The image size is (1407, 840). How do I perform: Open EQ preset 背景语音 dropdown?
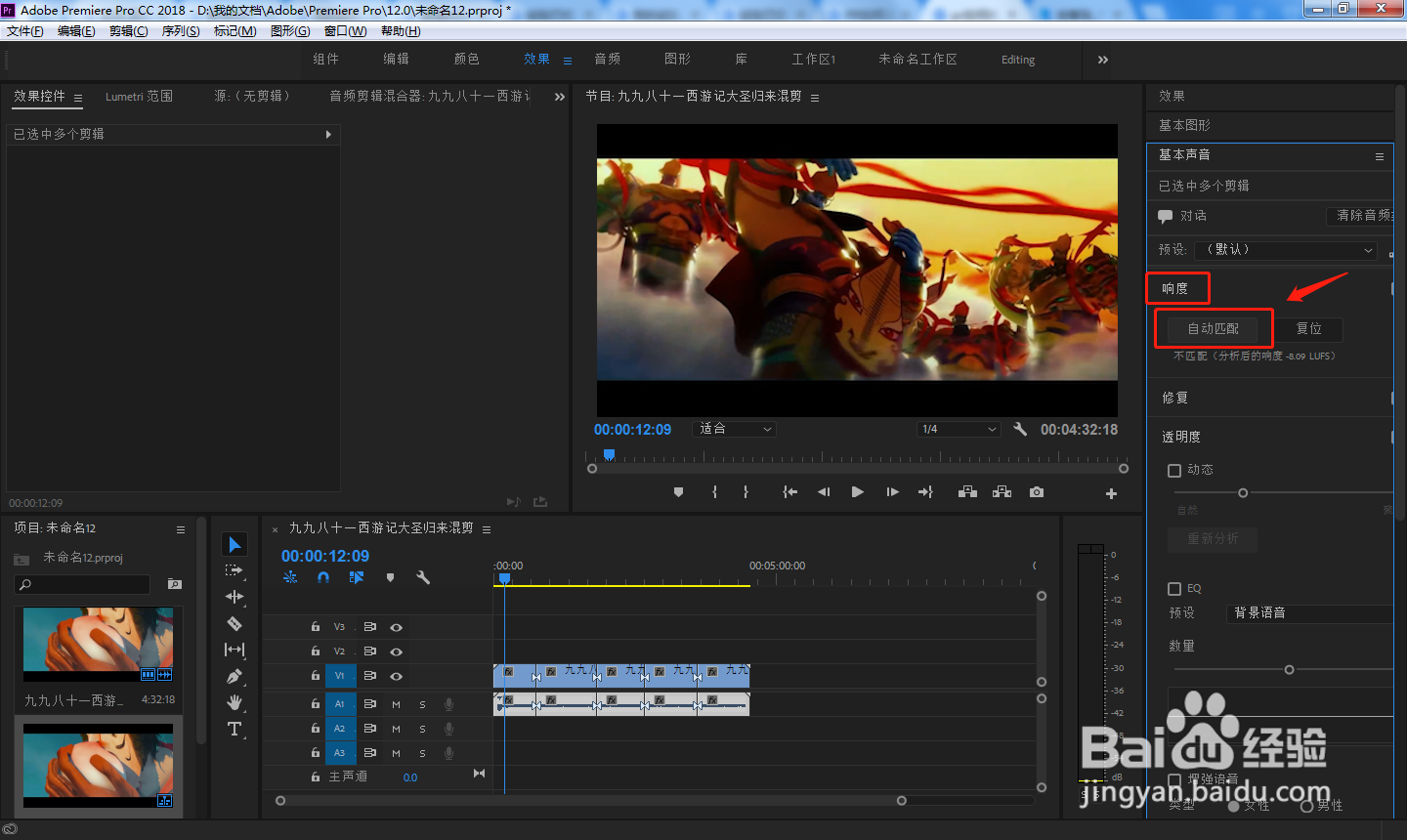(x=1309, y=613)
